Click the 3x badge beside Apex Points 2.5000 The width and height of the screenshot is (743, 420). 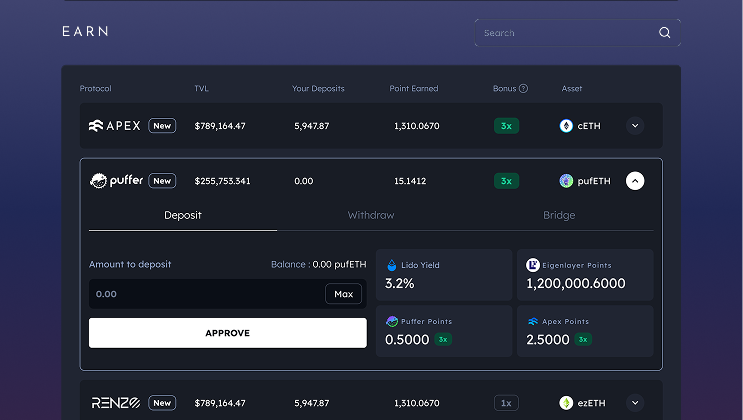tap(583, 339)
